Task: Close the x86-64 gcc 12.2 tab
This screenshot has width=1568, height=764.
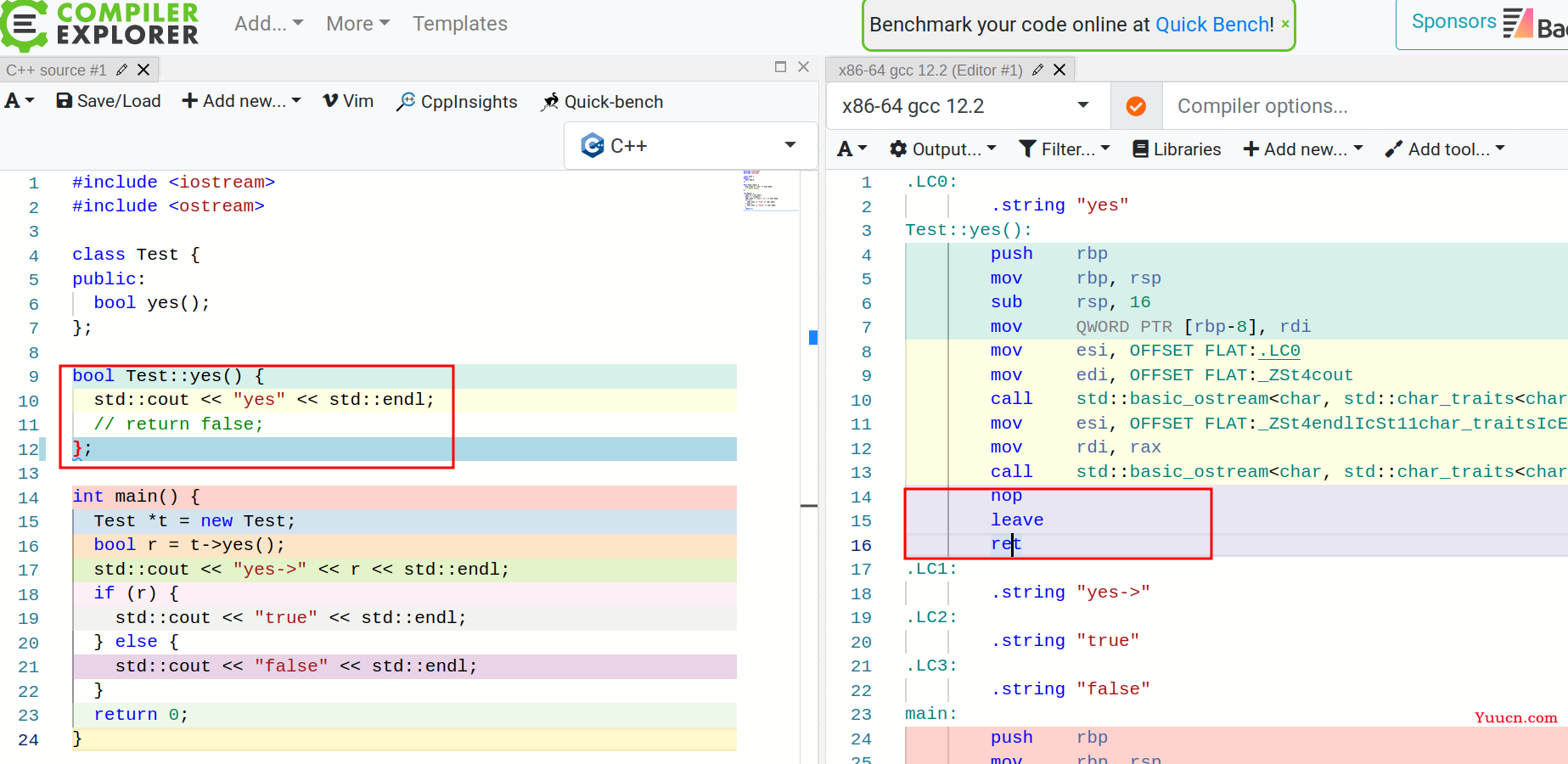Action: pos(1059,70)
